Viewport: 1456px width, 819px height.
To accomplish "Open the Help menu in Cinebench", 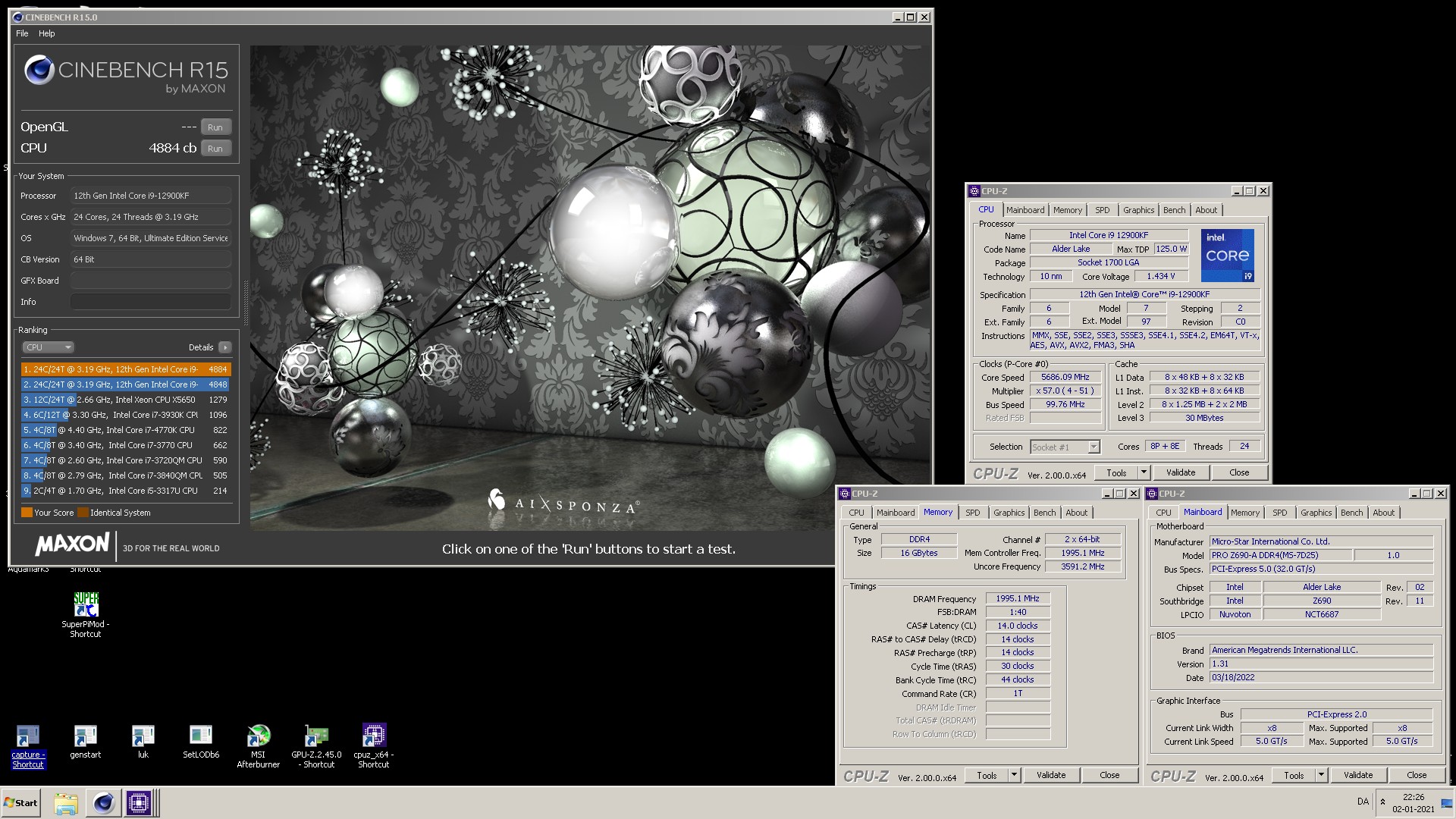I will coord(47,33).
